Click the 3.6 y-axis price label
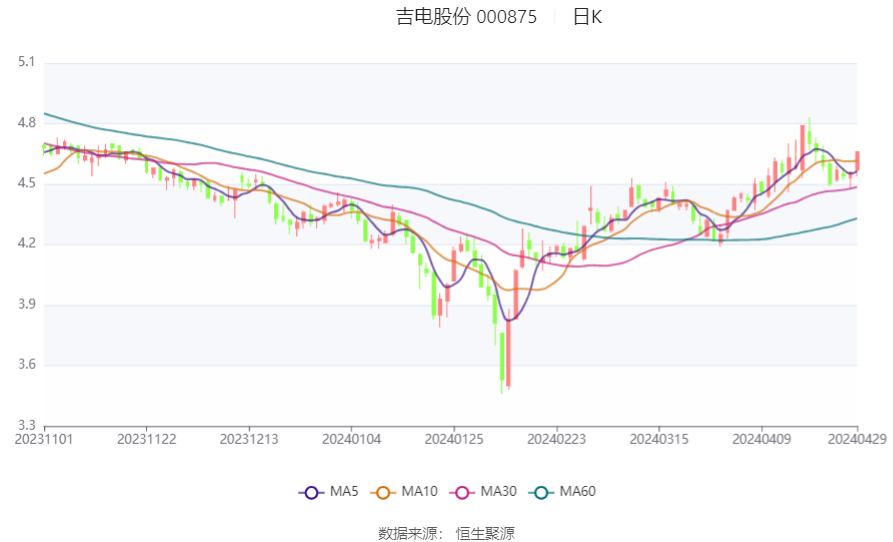Viewport: 893px width, 542px height. pos(26,365)
